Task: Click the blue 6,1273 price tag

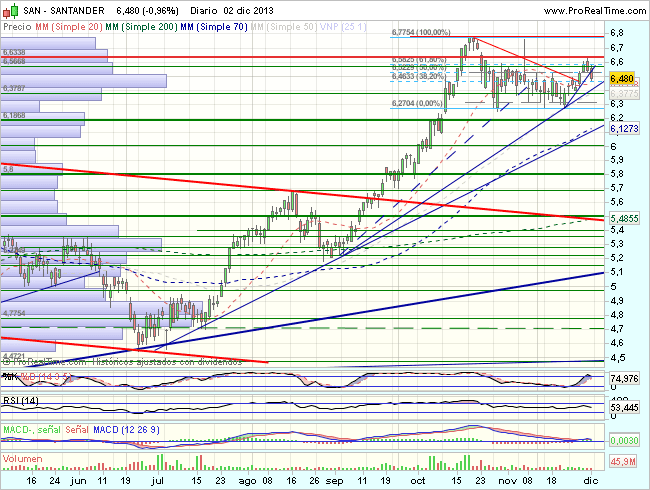Action: [624, 129]
